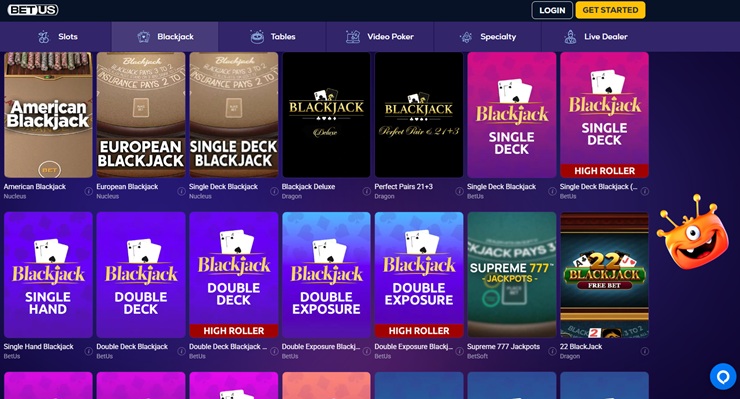Screen dimensions: 740x399
Task: Open the blue live chat bubble
Action: click(x=723, y=376)
